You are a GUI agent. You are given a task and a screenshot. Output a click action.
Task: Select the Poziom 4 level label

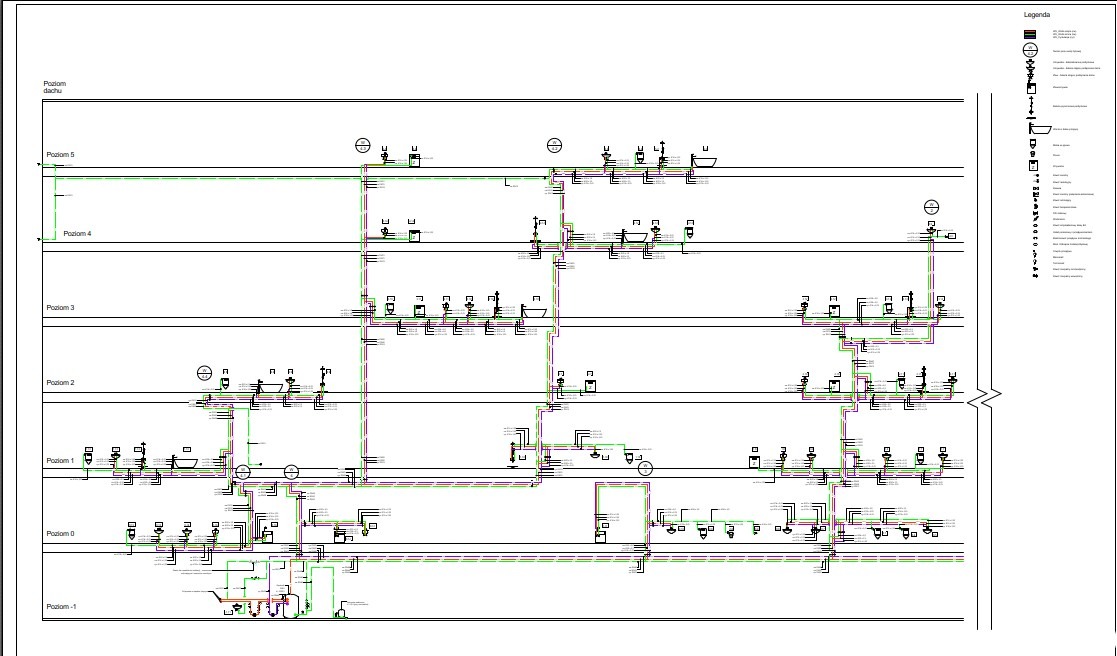pyautogui.click(x=77, y=233)
